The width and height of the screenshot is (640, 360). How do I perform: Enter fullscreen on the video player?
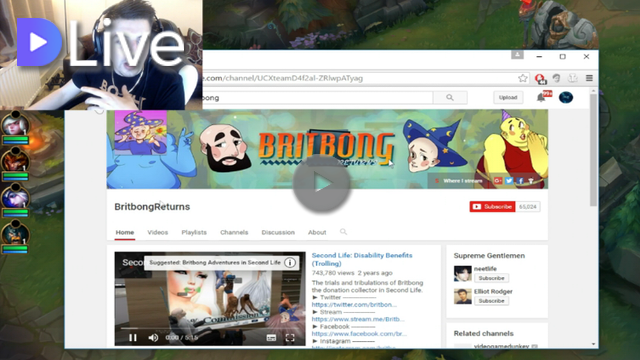[x=290, y=338]
